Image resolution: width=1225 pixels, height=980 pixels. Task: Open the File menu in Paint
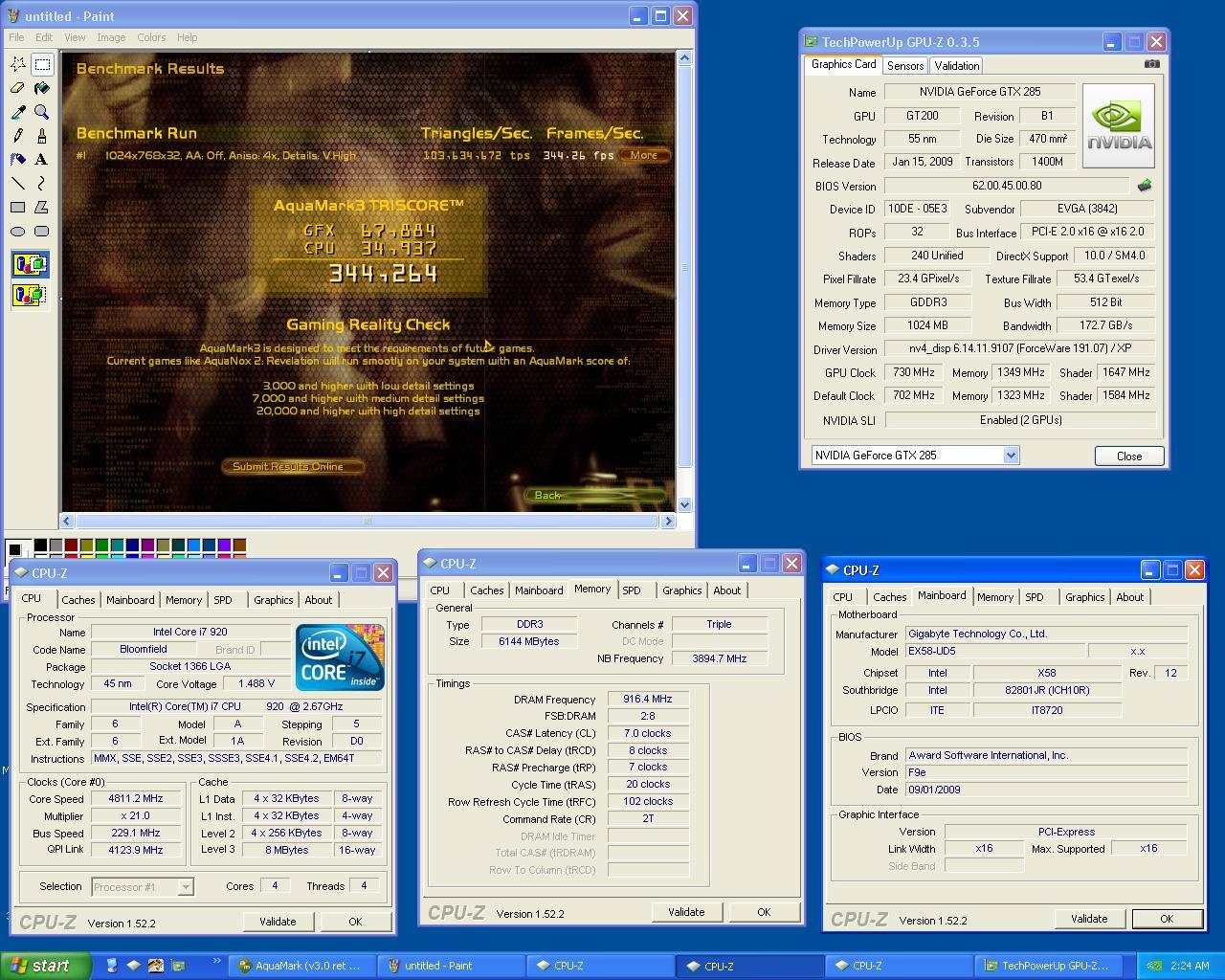click(16, 37)
